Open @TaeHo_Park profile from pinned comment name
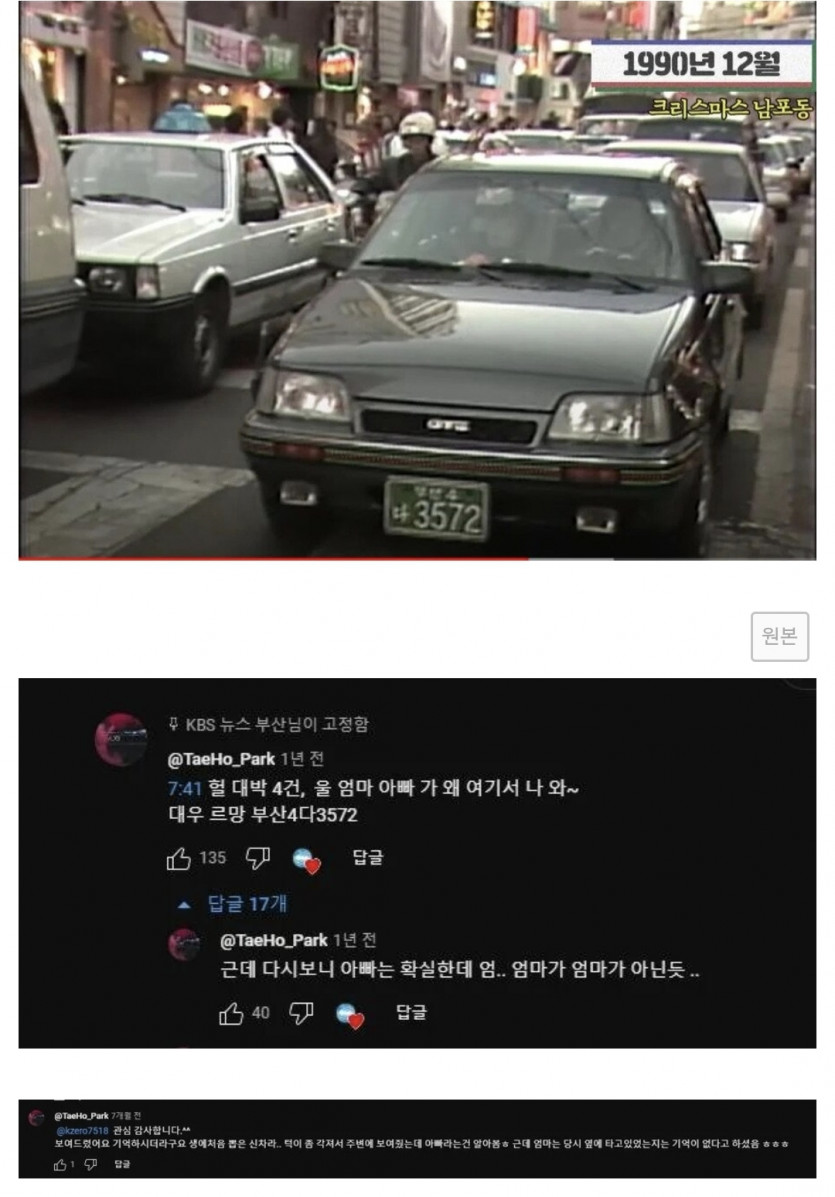835x1197 pixels. pos(221,759)
